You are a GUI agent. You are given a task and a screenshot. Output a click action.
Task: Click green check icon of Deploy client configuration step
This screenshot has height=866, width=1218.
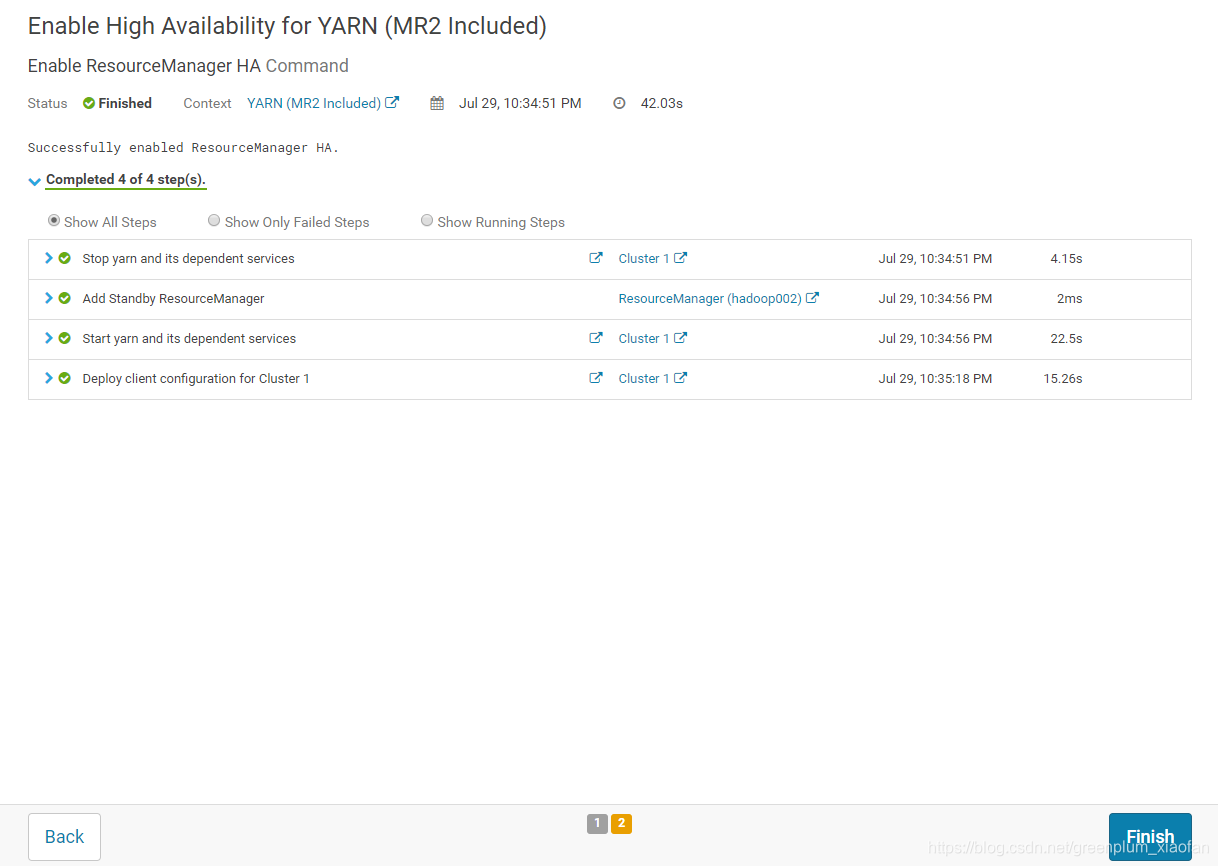tap(65, 378)
